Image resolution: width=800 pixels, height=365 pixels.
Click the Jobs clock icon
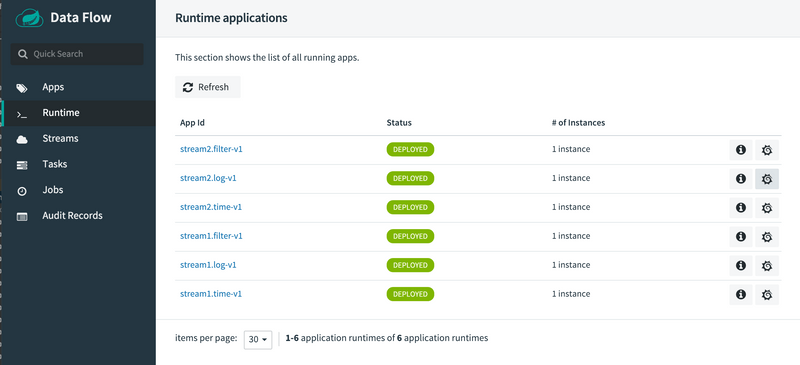tap(22, 191)
